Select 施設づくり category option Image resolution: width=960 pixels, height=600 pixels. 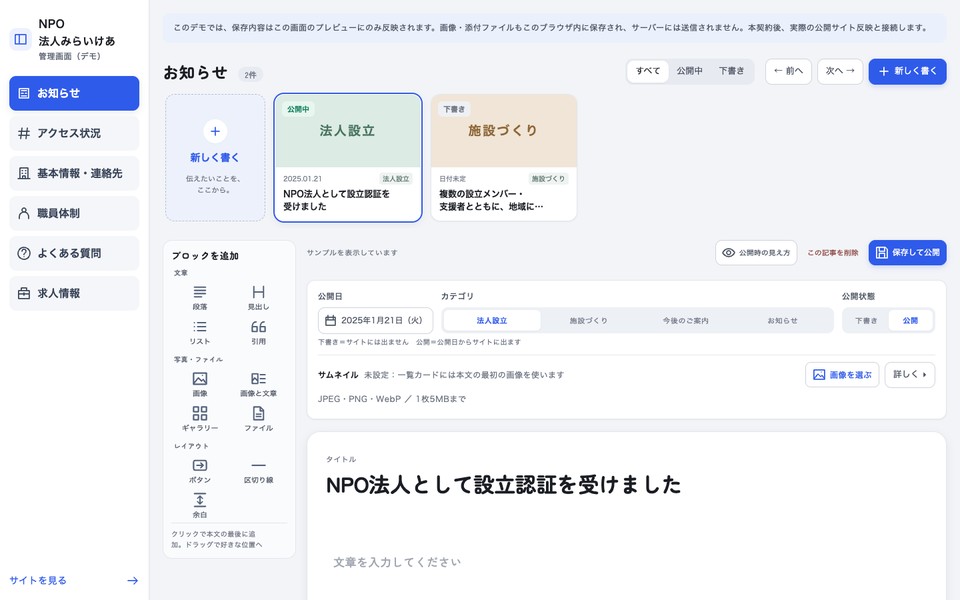coord(588,321)
